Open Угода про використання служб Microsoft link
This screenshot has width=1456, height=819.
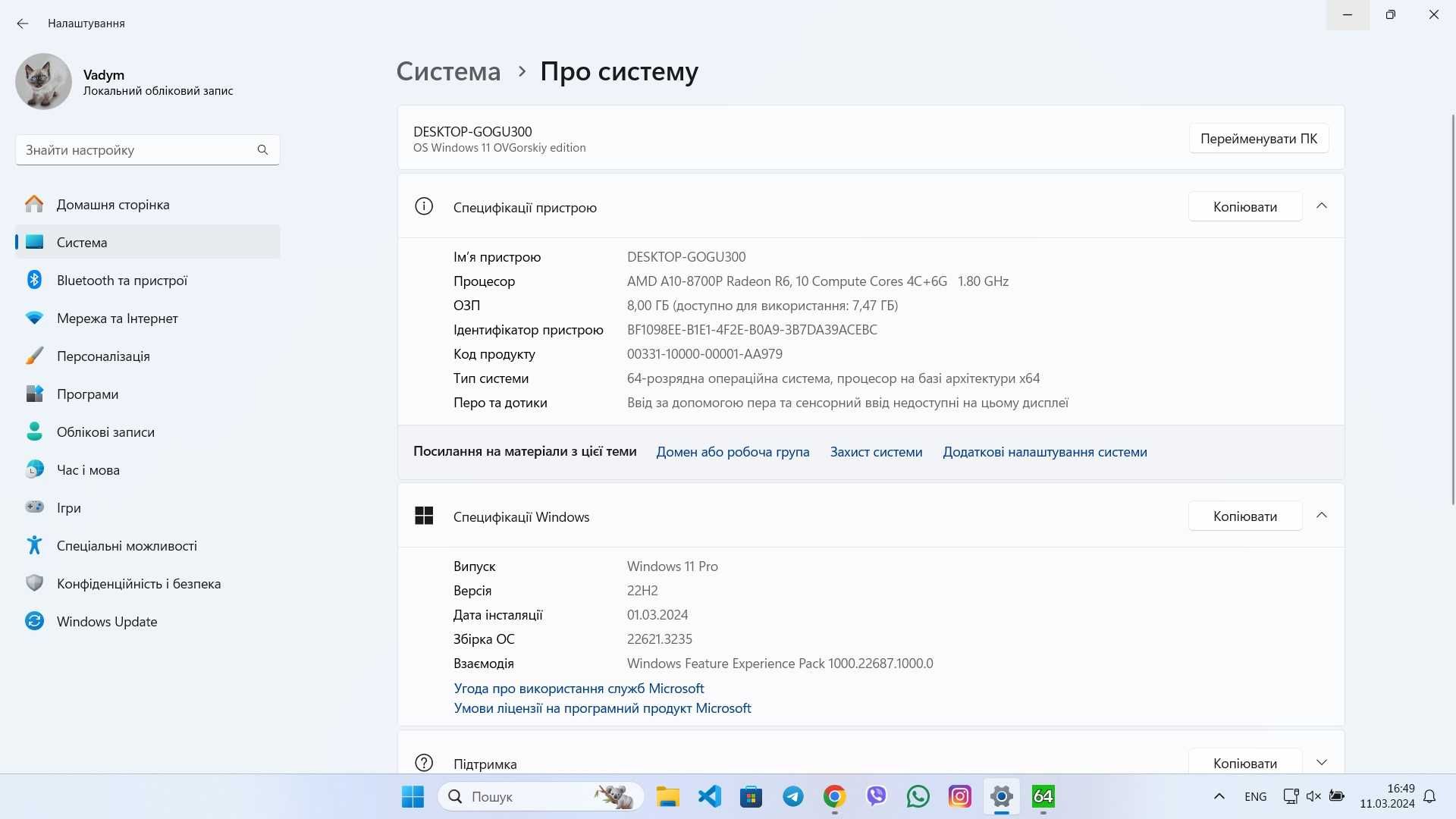pyautogui.click(x=578, y=688)
